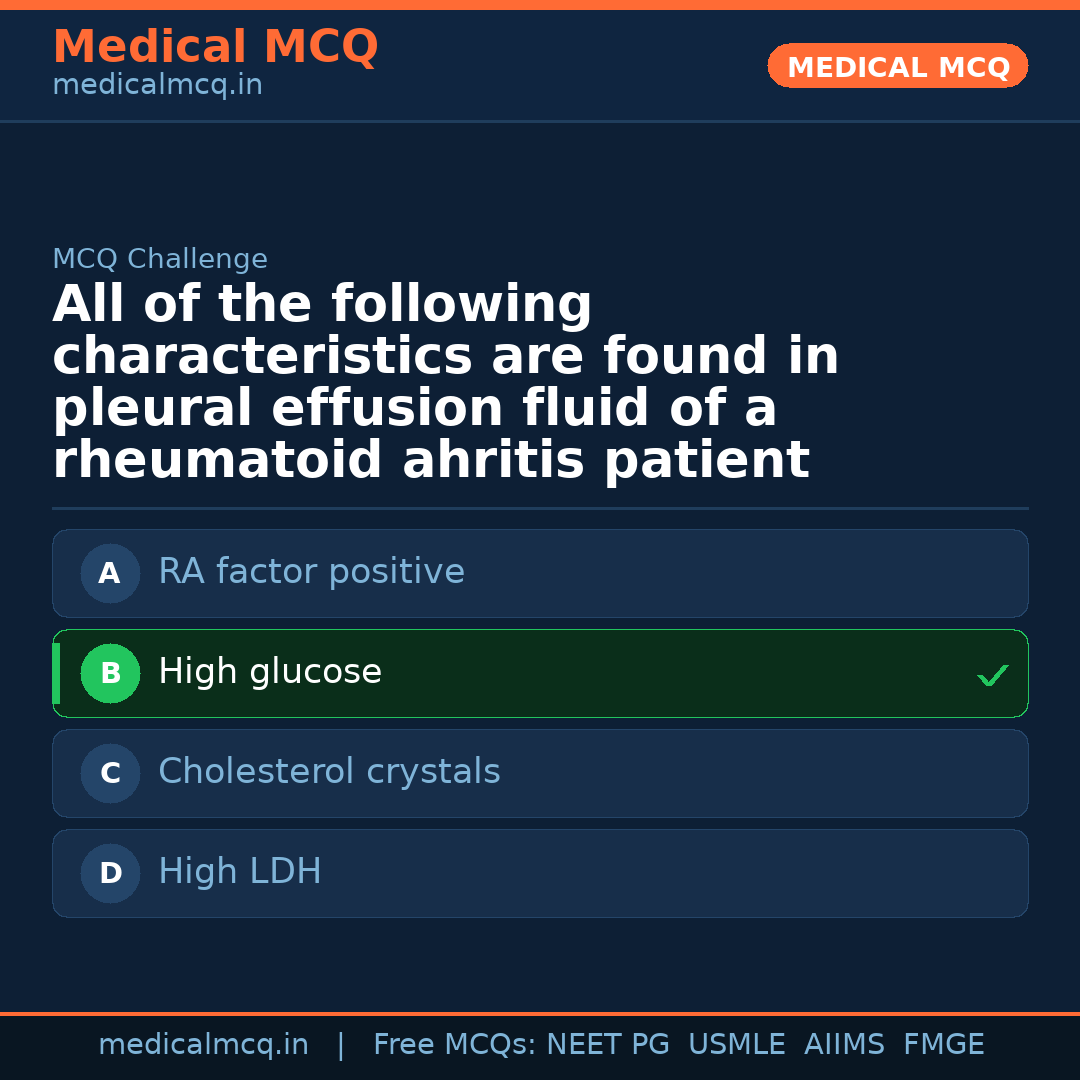
Task: Click the orange MEDICAL MCQ badge
Action: pyautogui.click(x=898, y=67)
